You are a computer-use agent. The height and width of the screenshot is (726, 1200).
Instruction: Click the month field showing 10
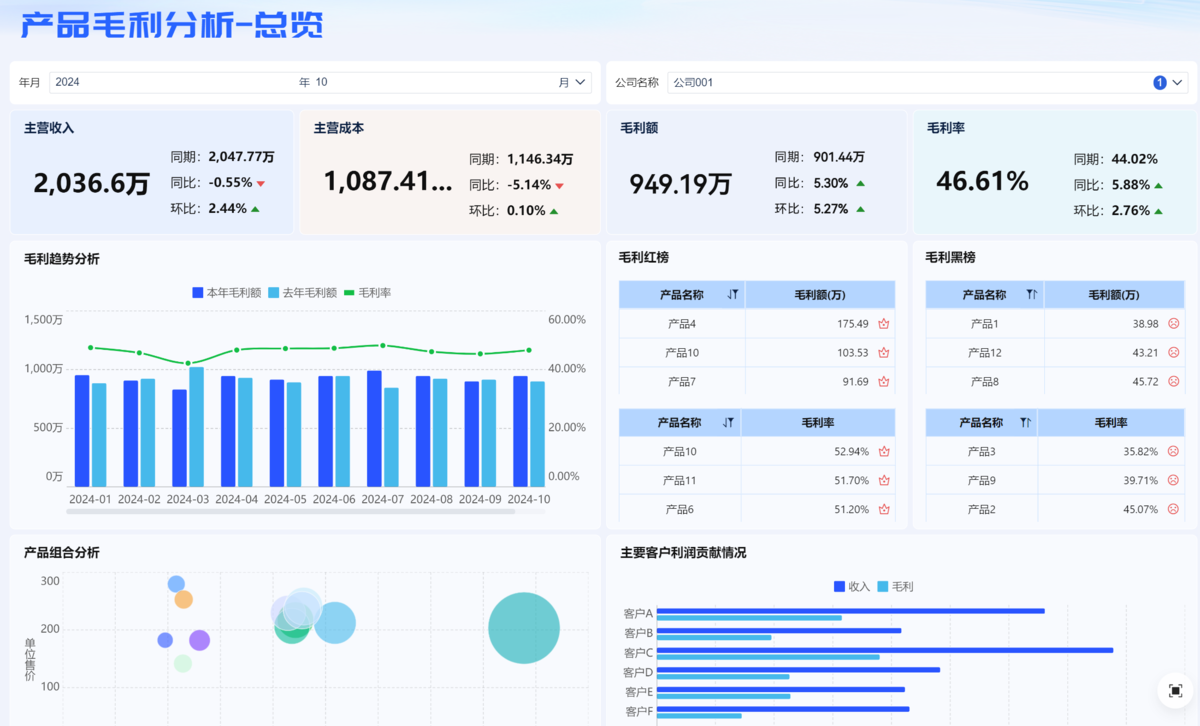(435, 83)
